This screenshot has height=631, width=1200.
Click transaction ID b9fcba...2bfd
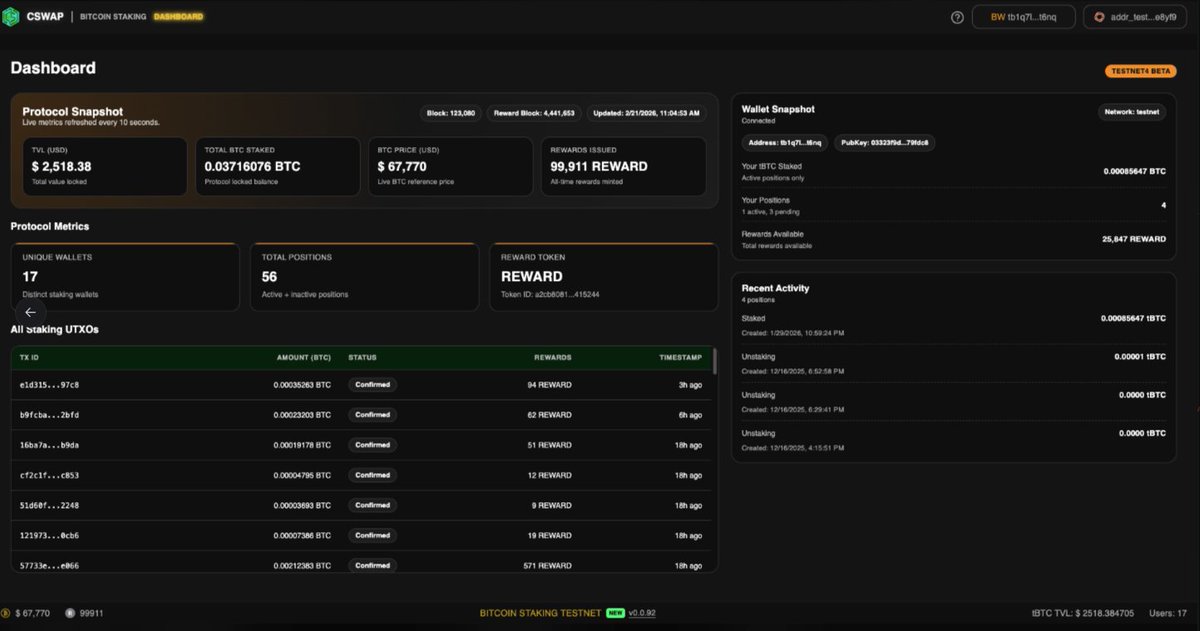point(49,415)
